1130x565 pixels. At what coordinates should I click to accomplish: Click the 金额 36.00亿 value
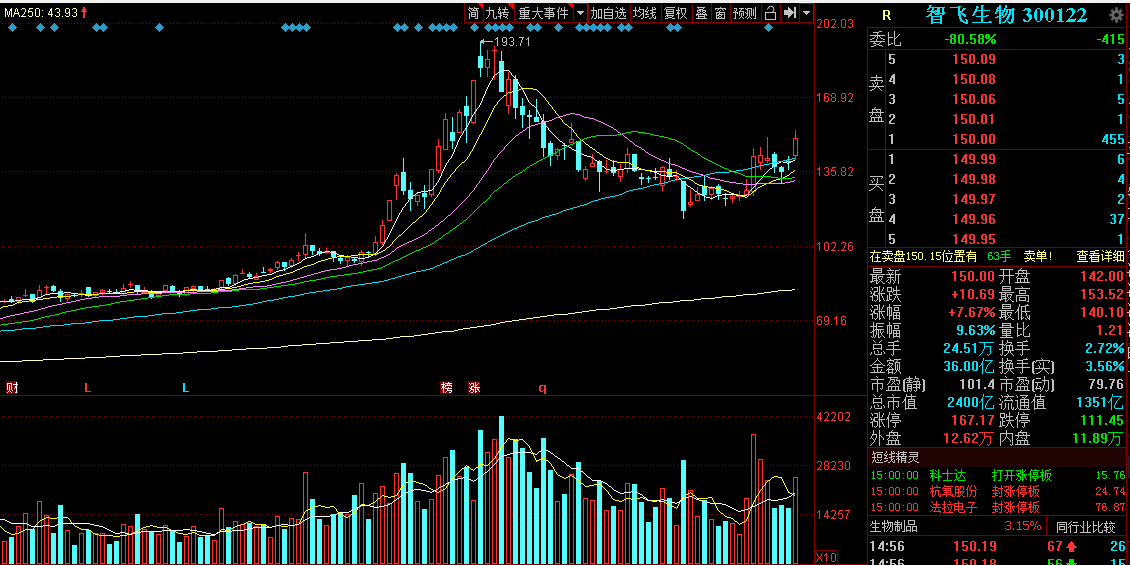(x=967, y=366)
